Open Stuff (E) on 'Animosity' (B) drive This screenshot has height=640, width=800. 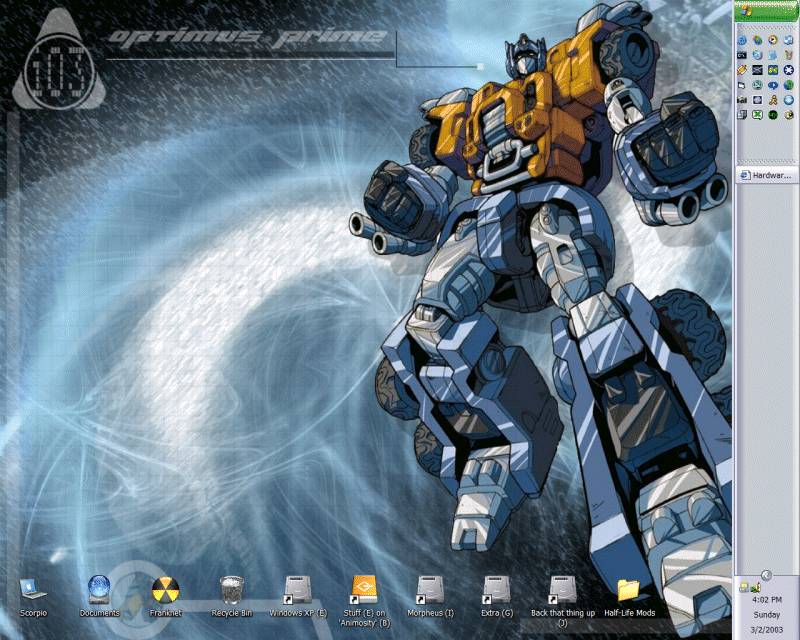[364, 590]
